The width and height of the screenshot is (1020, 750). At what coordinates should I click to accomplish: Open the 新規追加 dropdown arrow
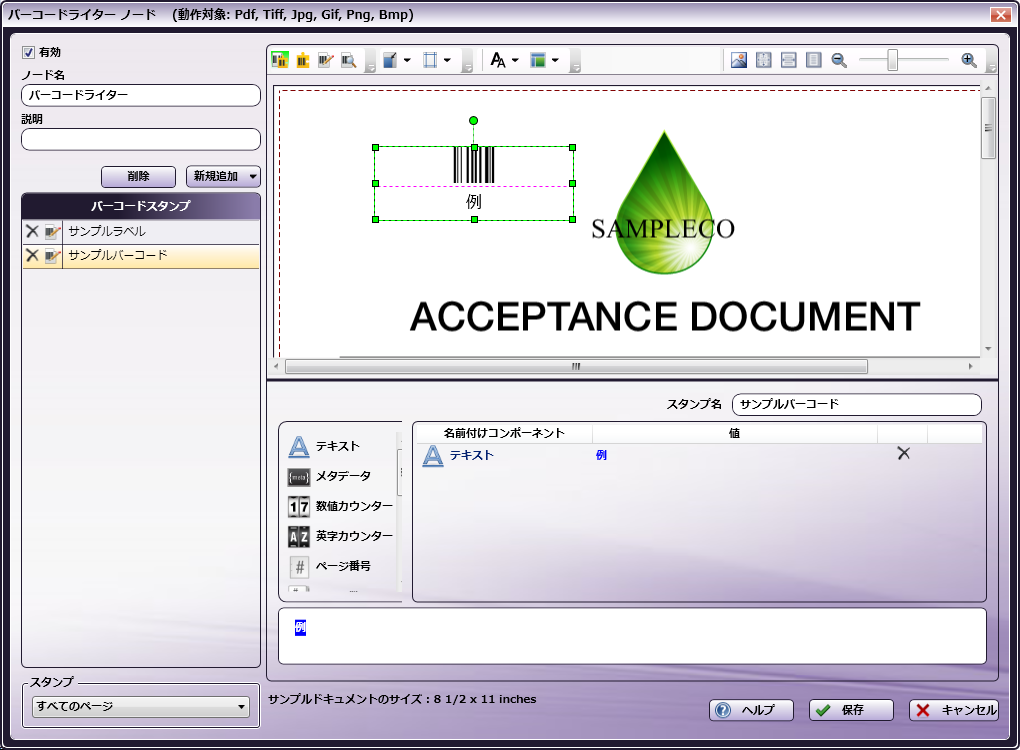(253, 176)
